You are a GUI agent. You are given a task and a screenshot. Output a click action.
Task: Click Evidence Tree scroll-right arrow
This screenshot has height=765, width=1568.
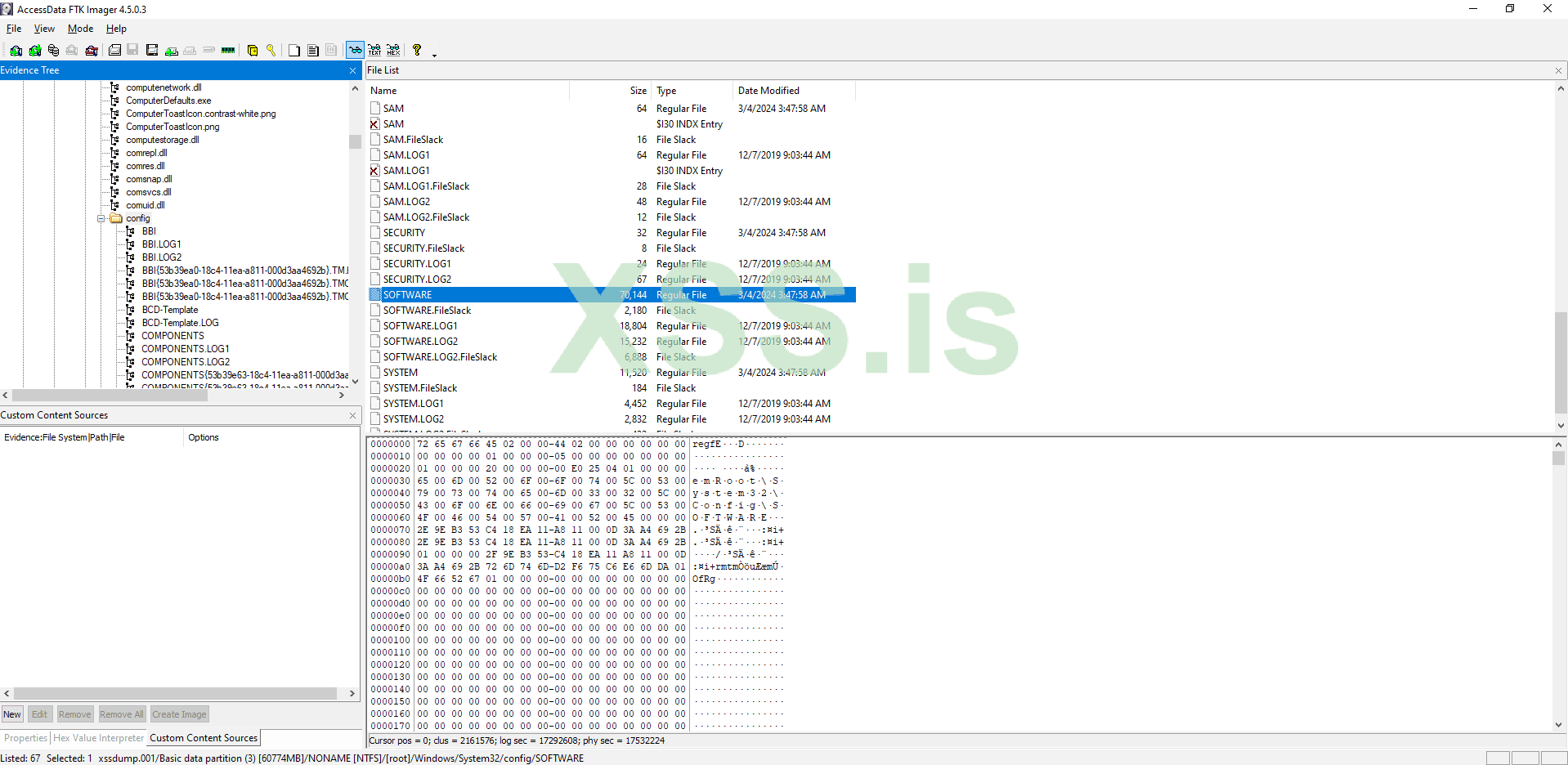(x=342, y=395)
